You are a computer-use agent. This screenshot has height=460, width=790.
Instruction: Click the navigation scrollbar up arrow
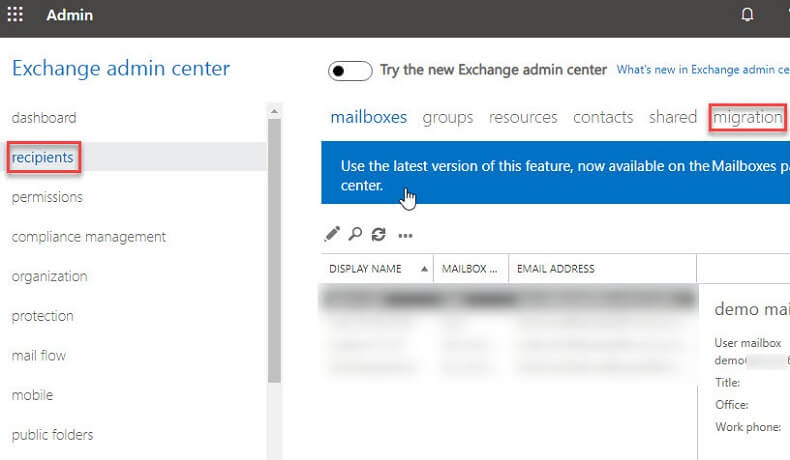[274, 111]
